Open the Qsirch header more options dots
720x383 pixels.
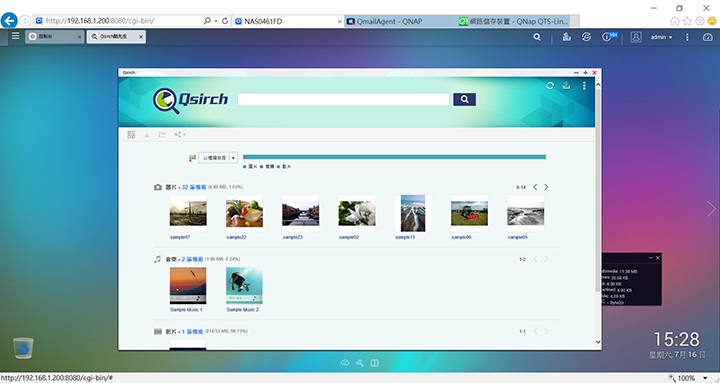[x=584, y=86]
